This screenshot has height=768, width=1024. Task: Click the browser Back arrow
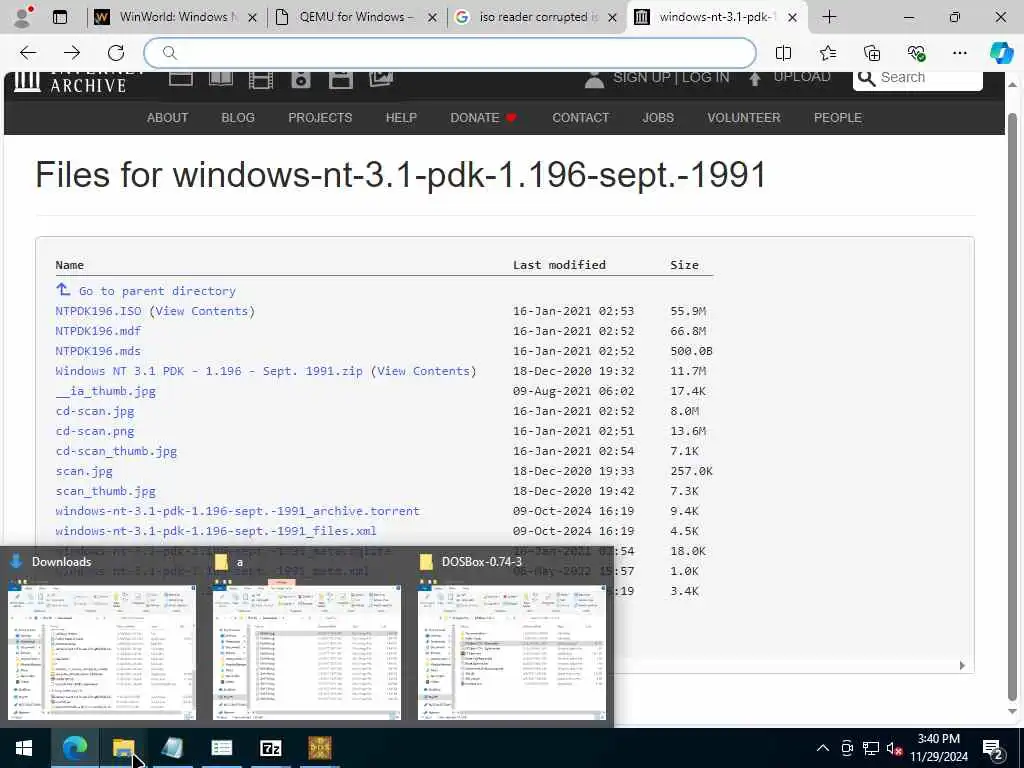click(x=28, y=53)
